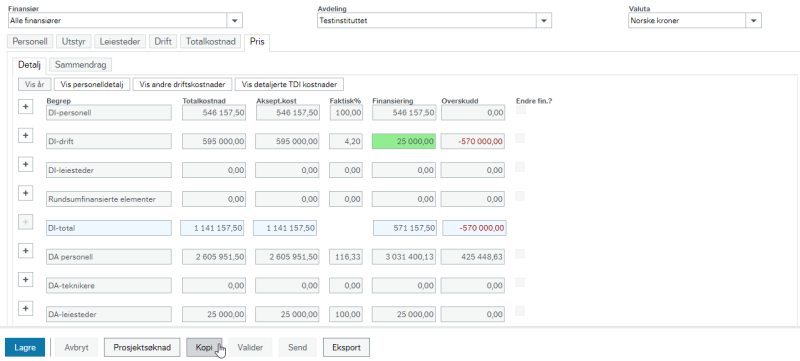The height and width of the screenshot is (361, 800).
Task: Click Vis detaljerte TDI kostnader button
Action: coord(289,84)
